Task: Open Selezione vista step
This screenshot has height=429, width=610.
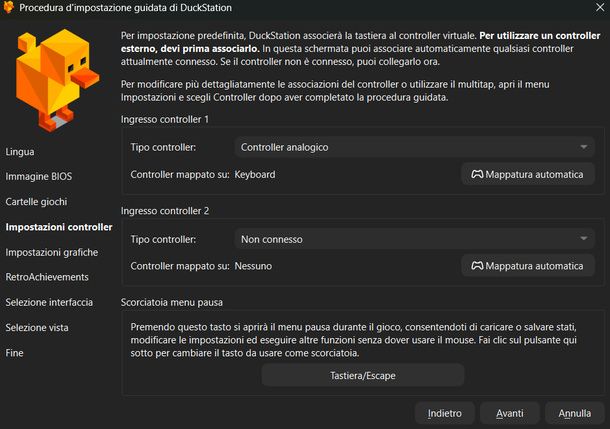Action: [37, 327]
